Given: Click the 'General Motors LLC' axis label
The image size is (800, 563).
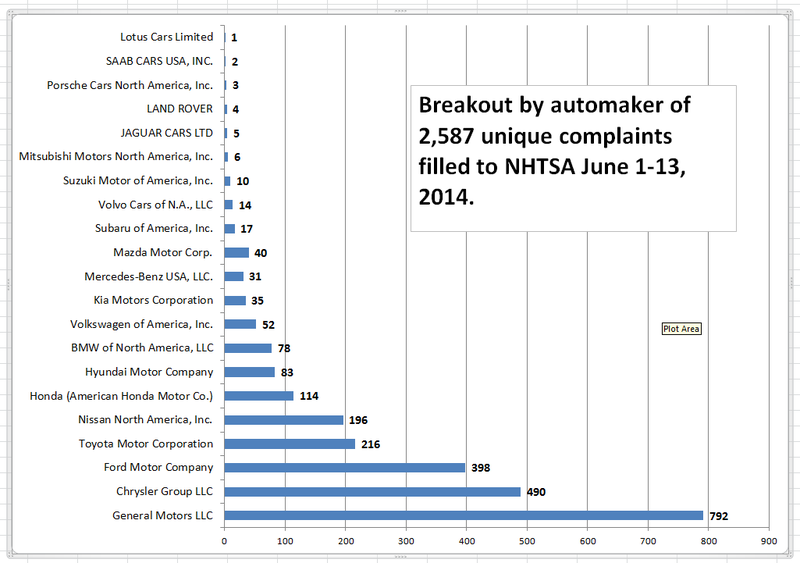Looking at the screenshot, I should (162, 516).
